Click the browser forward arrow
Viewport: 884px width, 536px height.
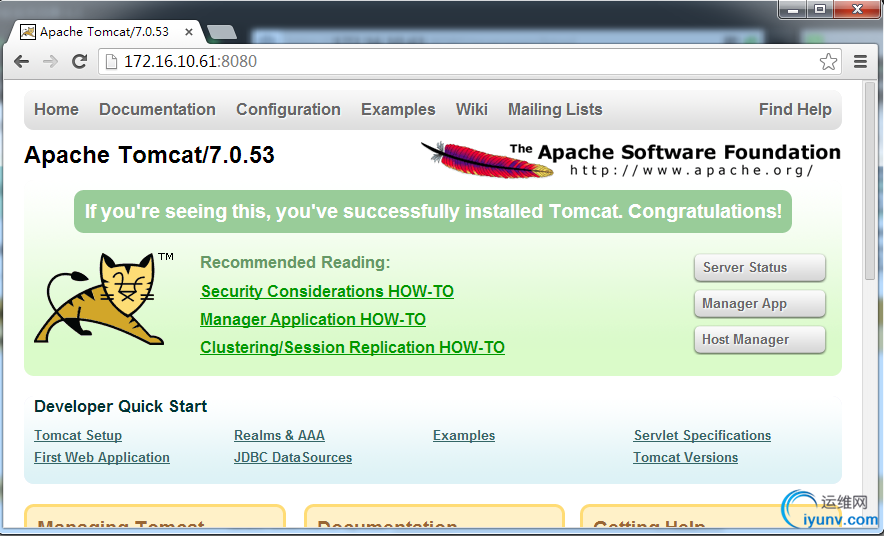[x=51, y=61]
